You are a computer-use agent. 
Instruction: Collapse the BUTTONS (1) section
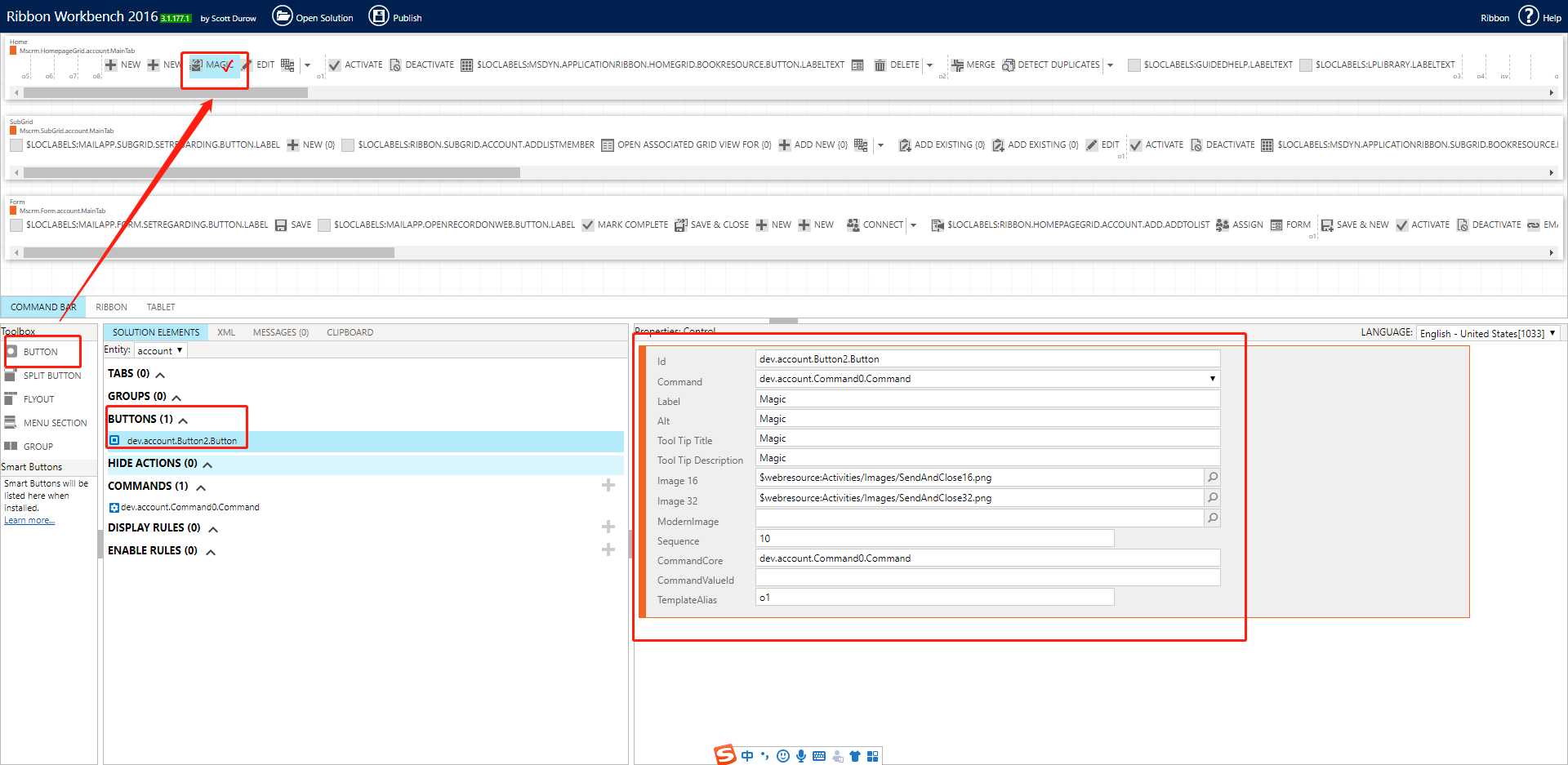[183, 420]
